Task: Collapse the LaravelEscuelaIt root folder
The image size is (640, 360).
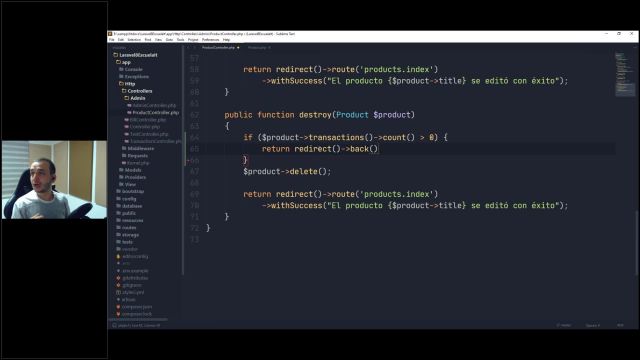Action: [x=136, y=55]
